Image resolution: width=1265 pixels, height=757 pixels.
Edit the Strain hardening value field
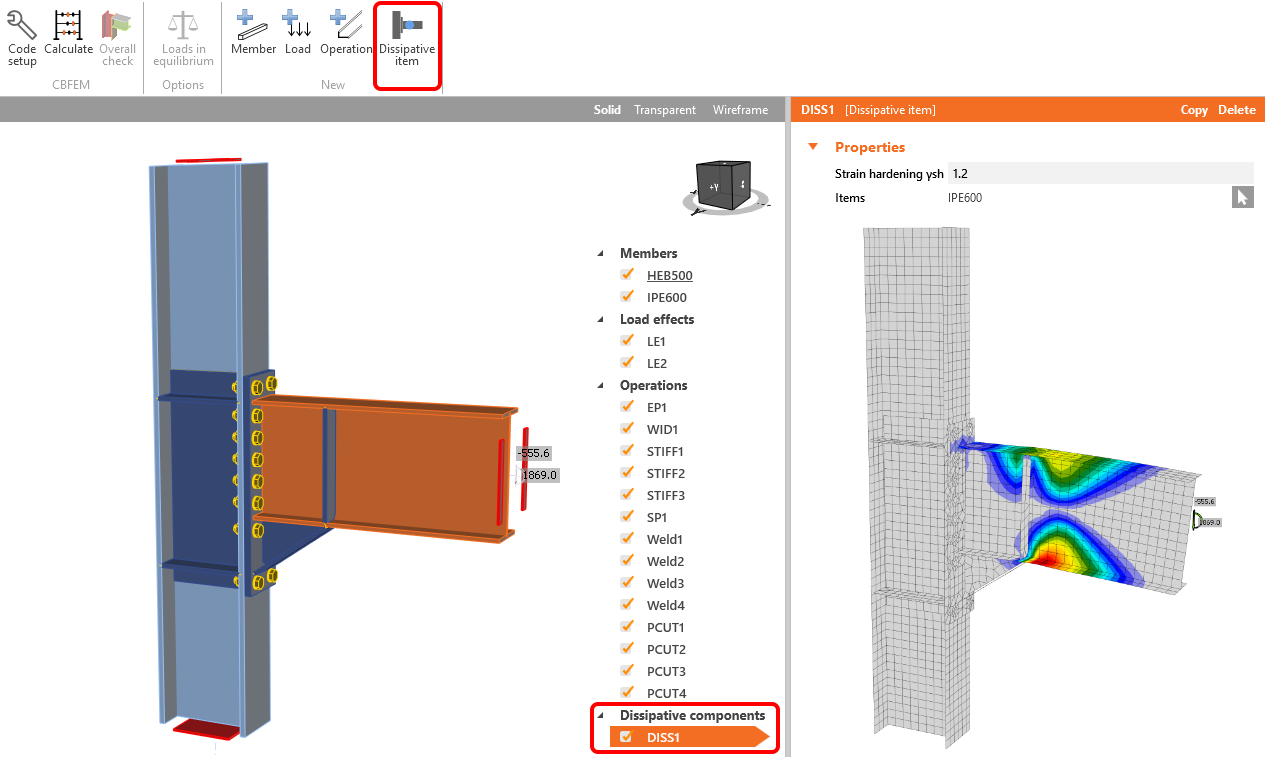[x=1100, y=173]
